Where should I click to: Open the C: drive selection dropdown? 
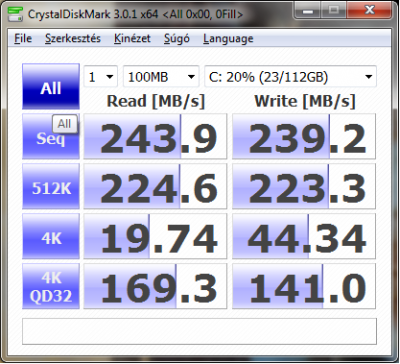pos(290,77)
